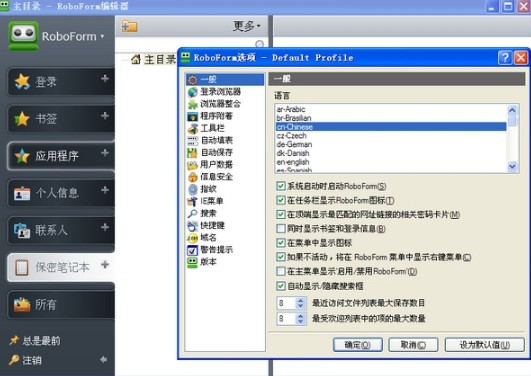Click the new folder icon in toolbar
531x376 pixels.
129,26
